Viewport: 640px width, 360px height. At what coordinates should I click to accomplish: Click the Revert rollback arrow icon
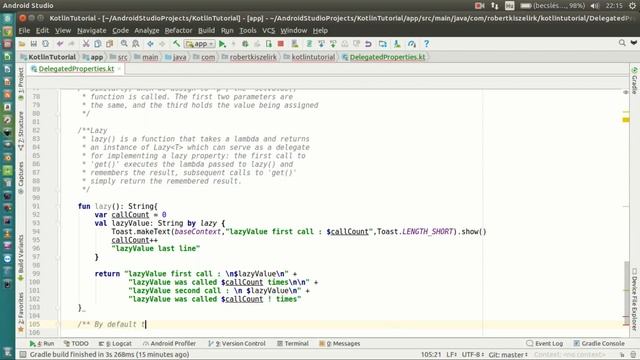click(368, 44)
